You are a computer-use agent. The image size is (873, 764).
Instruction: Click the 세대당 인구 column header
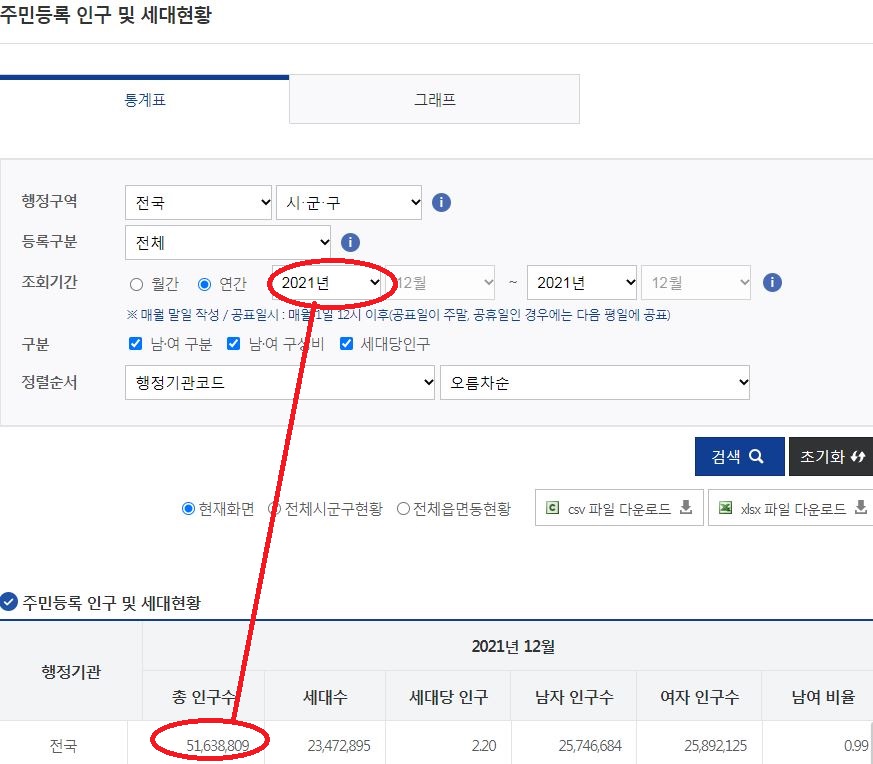pos(448,696)
